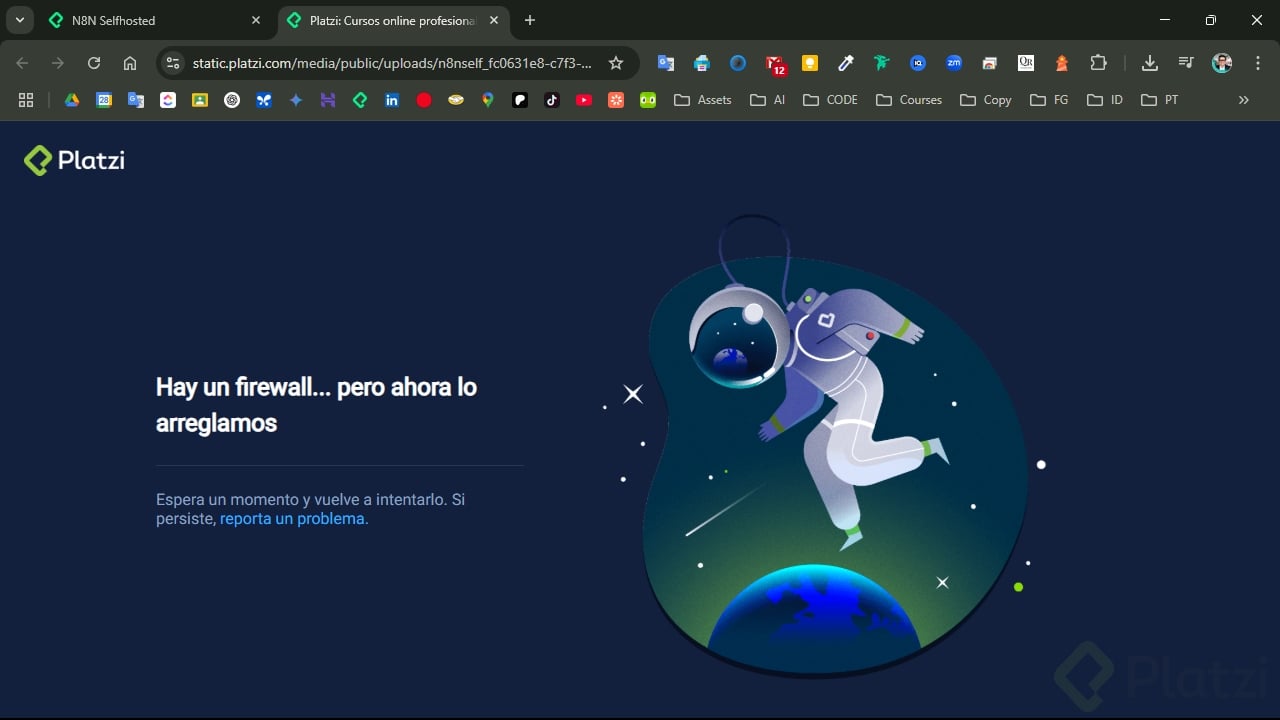
Task: Open the FG bookmarks folder
Action: click(x=1050, y=100)
